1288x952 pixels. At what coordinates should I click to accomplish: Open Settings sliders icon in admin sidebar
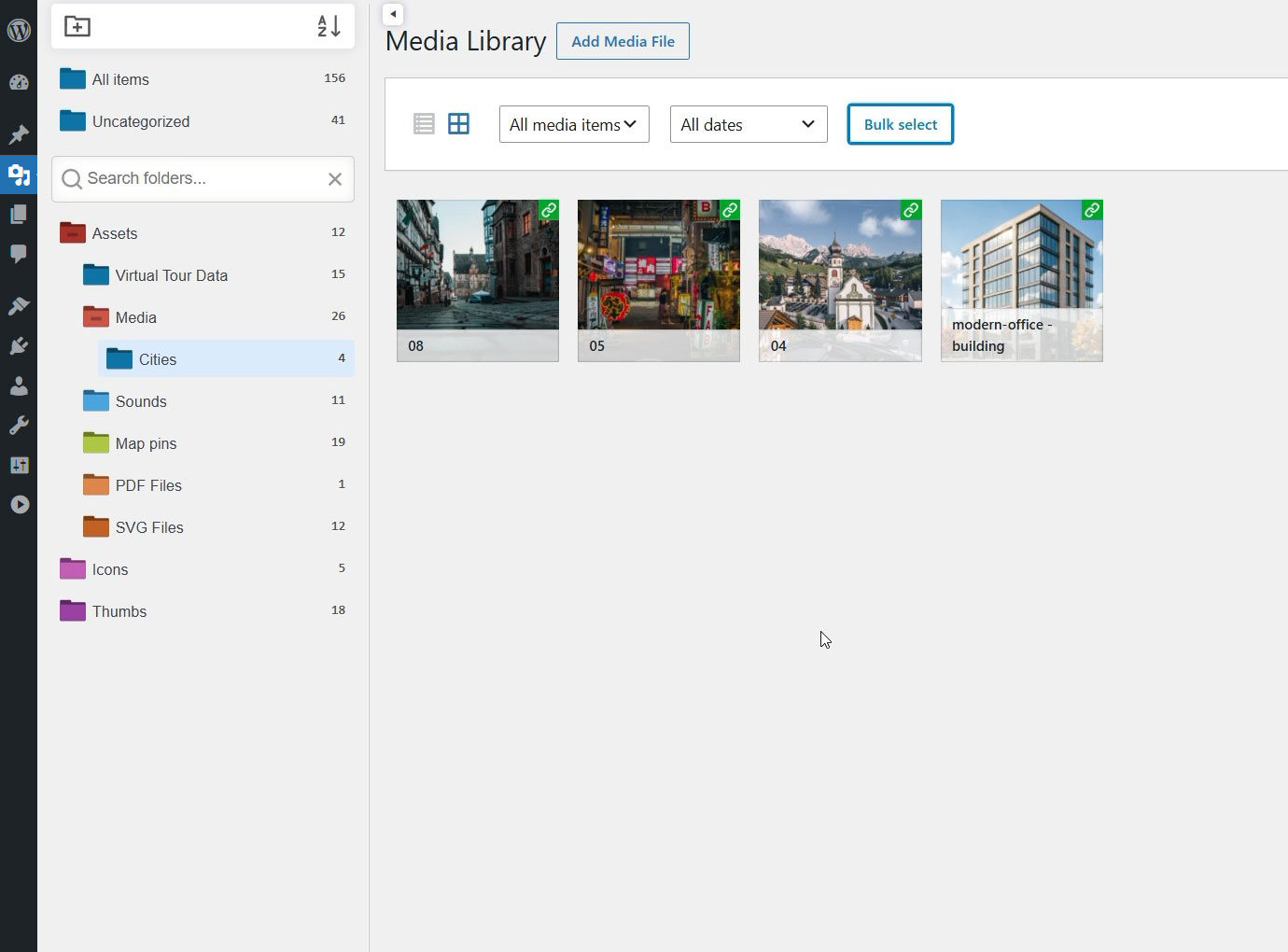(19, 465)
